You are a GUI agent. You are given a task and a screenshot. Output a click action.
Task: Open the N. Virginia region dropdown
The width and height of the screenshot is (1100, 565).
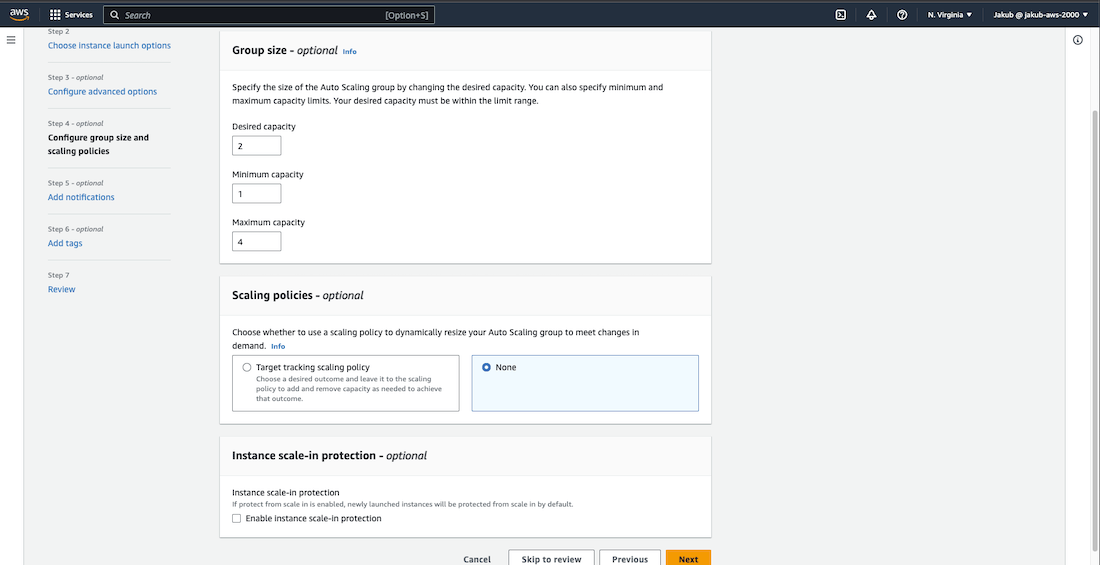pyautogui.click(x=949, y=15)
